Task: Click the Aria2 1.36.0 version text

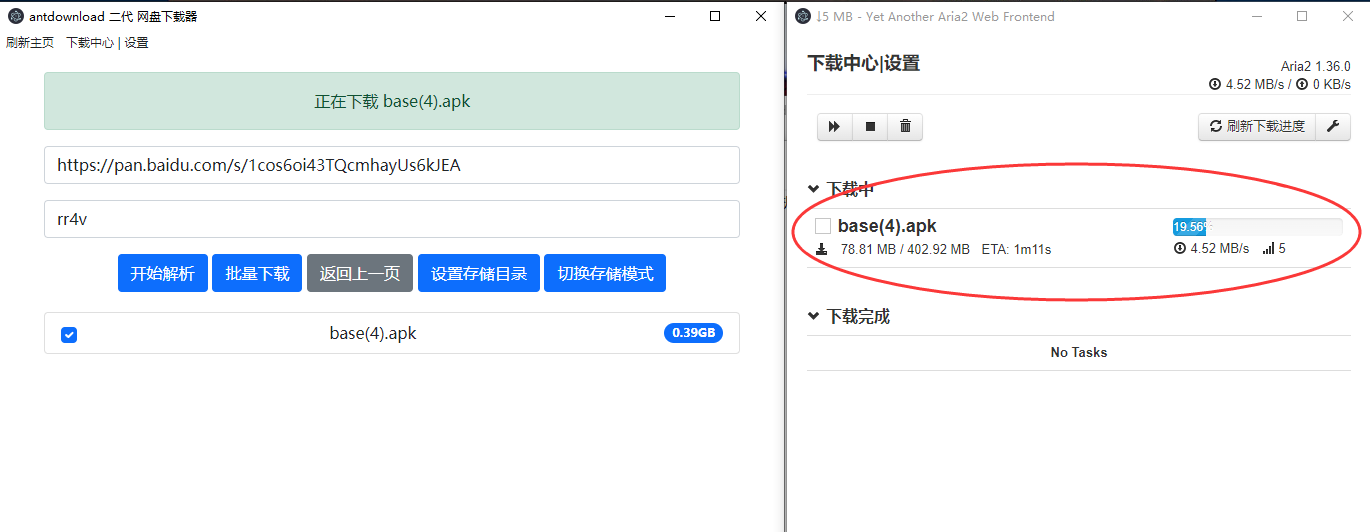Action: pyautogui.click(x=1315, y=66)
